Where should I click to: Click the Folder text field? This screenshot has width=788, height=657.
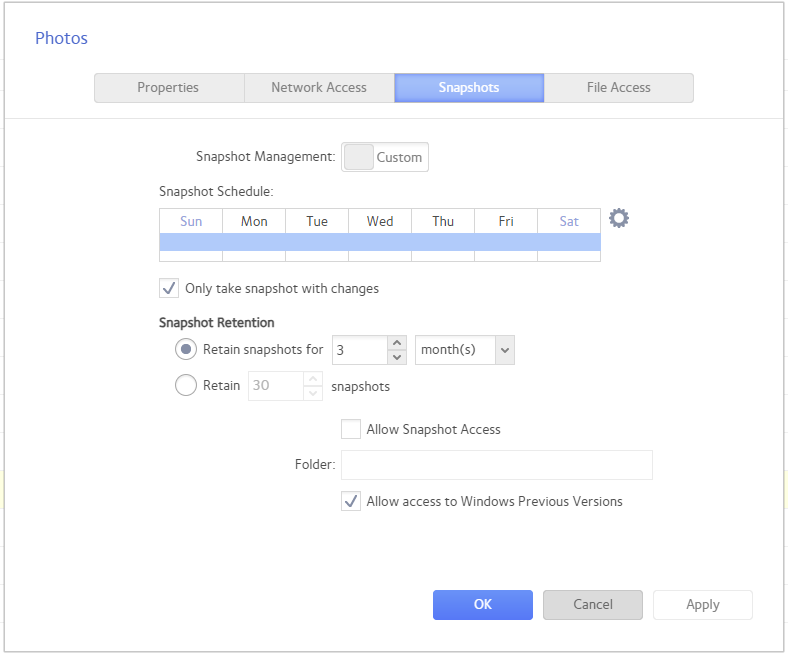[496, 465]
